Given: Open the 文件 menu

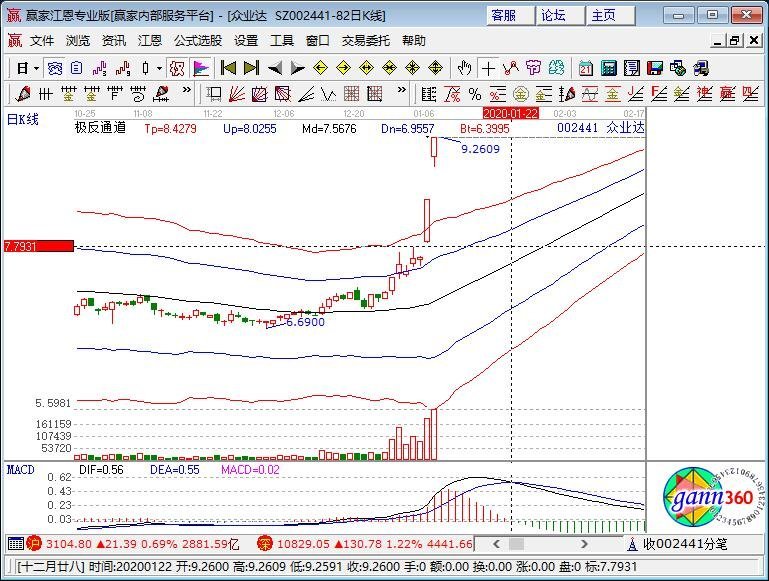Looking at the screenshot, I should (42, 41).
